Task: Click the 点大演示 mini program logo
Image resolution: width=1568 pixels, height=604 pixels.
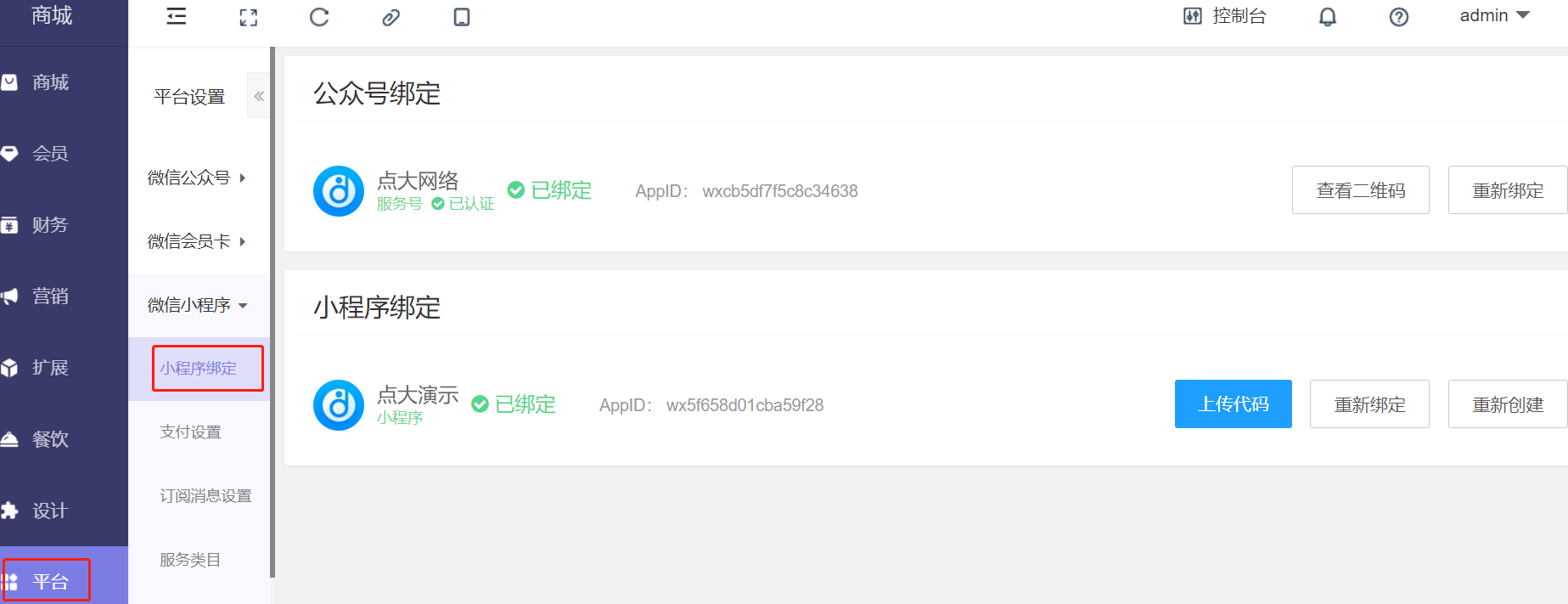Action: click(339, 405)
